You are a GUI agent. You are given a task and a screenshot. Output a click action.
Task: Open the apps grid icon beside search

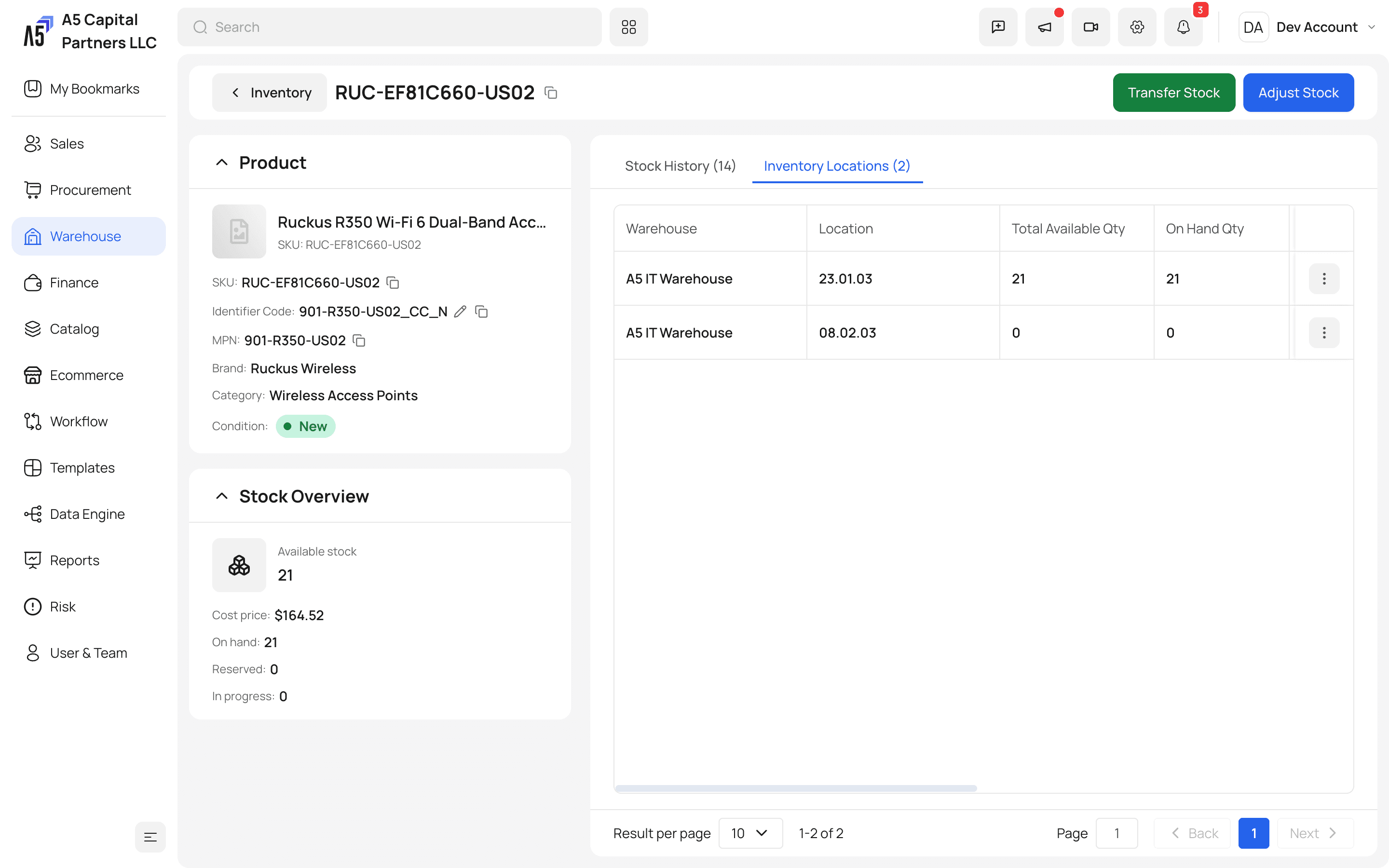coord(628,27)
